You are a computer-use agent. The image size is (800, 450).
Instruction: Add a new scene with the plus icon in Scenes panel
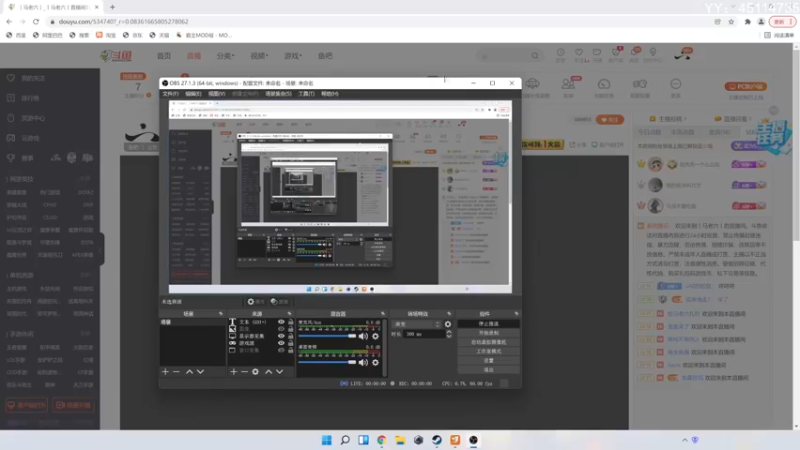[165, 372]
